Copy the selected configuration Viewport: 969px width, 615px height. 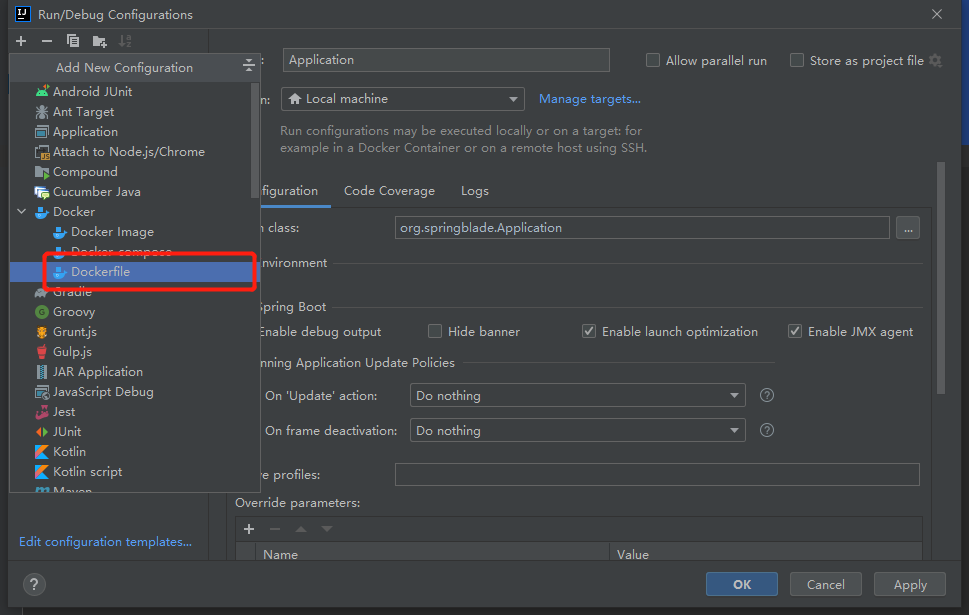(x=73, y=41)
